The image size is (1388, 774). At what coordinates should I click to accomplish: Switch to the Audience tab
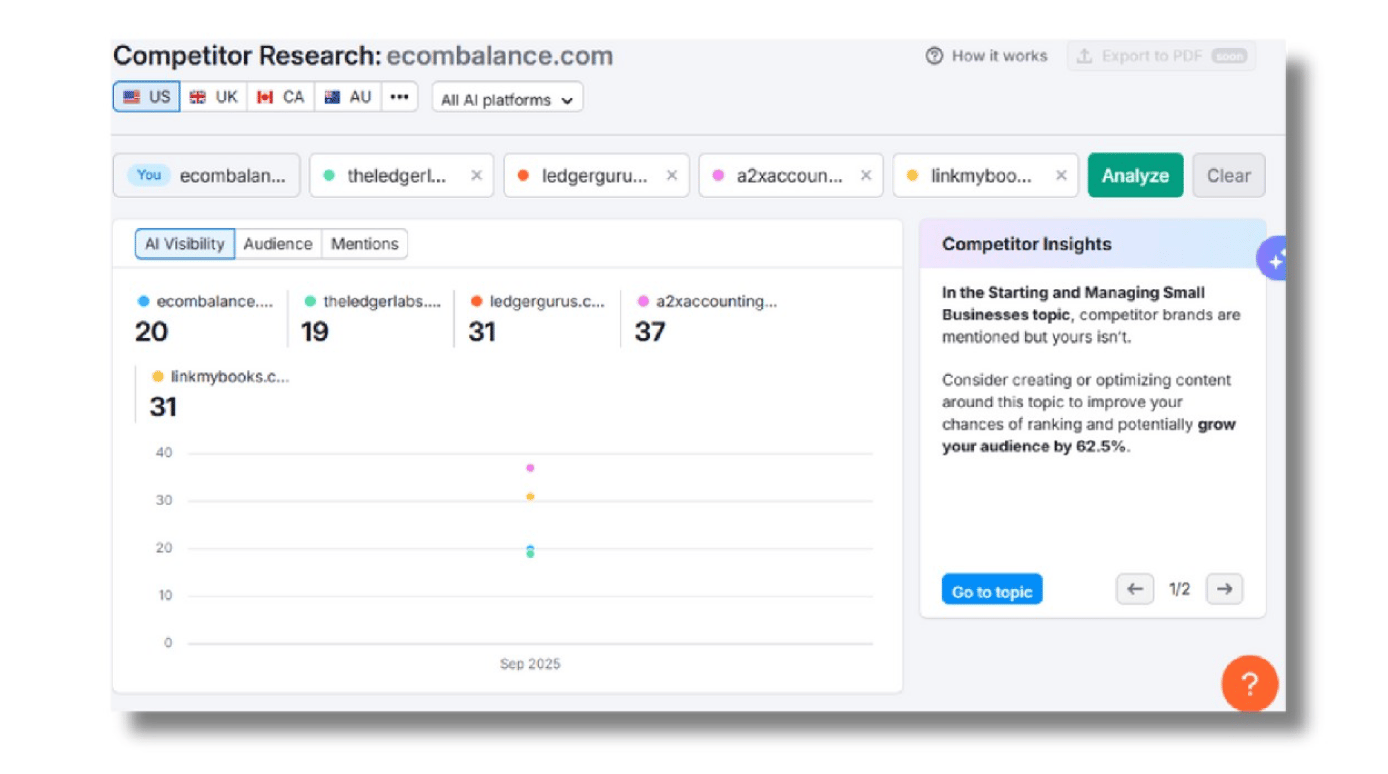click(278, 244)
